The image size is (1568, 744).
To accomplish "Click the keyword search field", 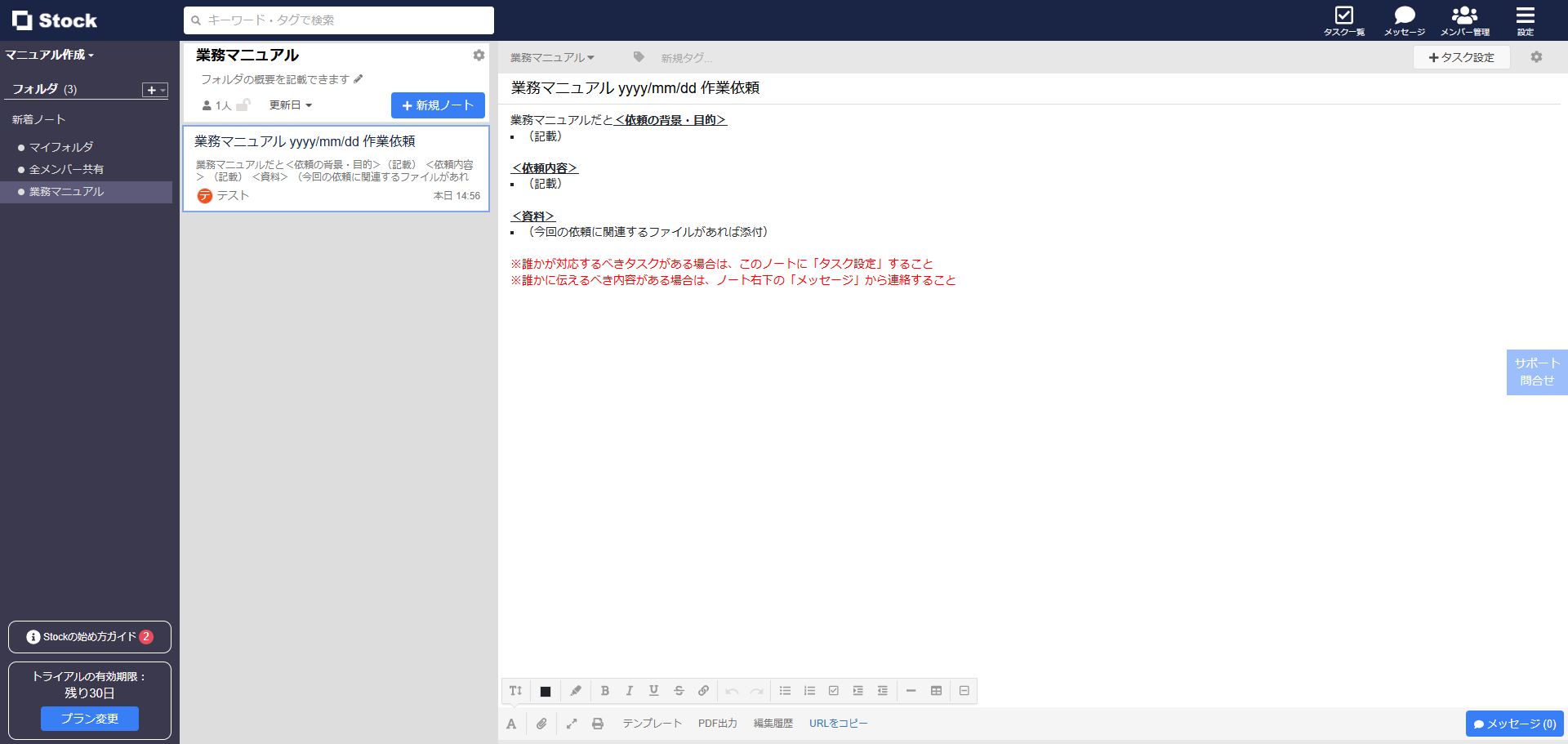I will pyautogui.click(x=339, y=20).
